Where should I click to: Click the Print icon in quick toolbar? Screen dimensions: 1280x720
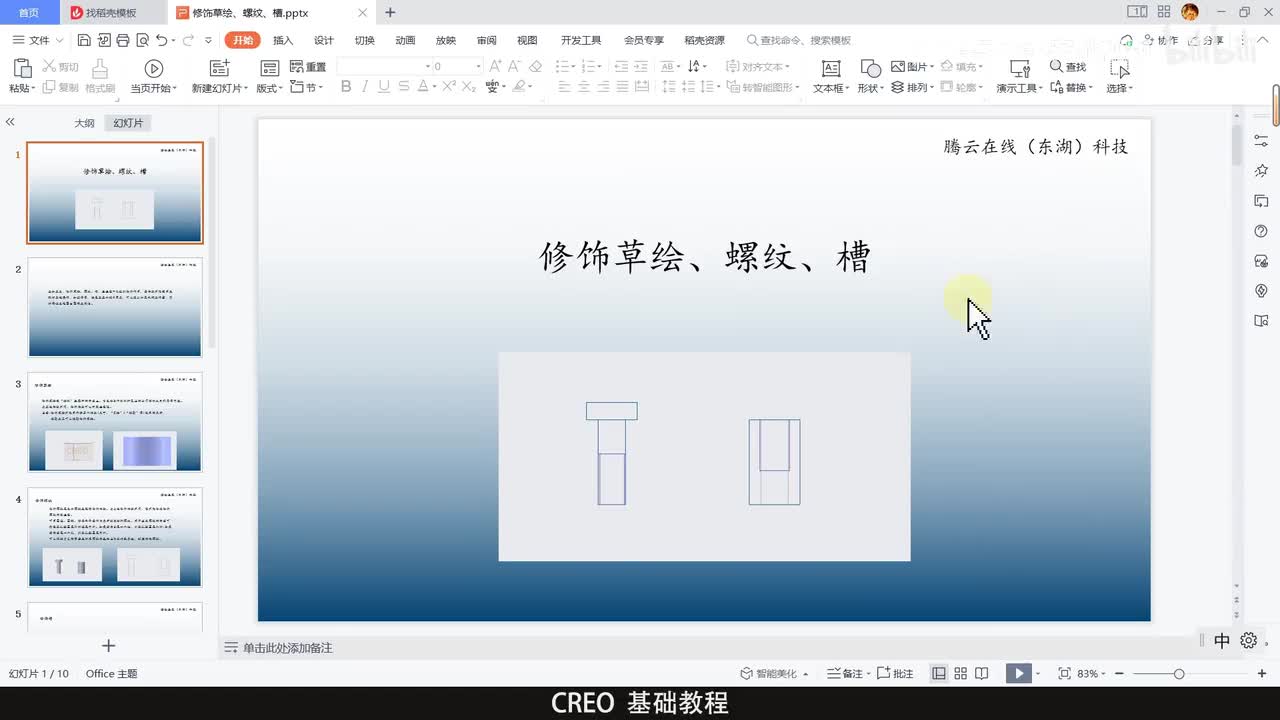click(122, 40)
